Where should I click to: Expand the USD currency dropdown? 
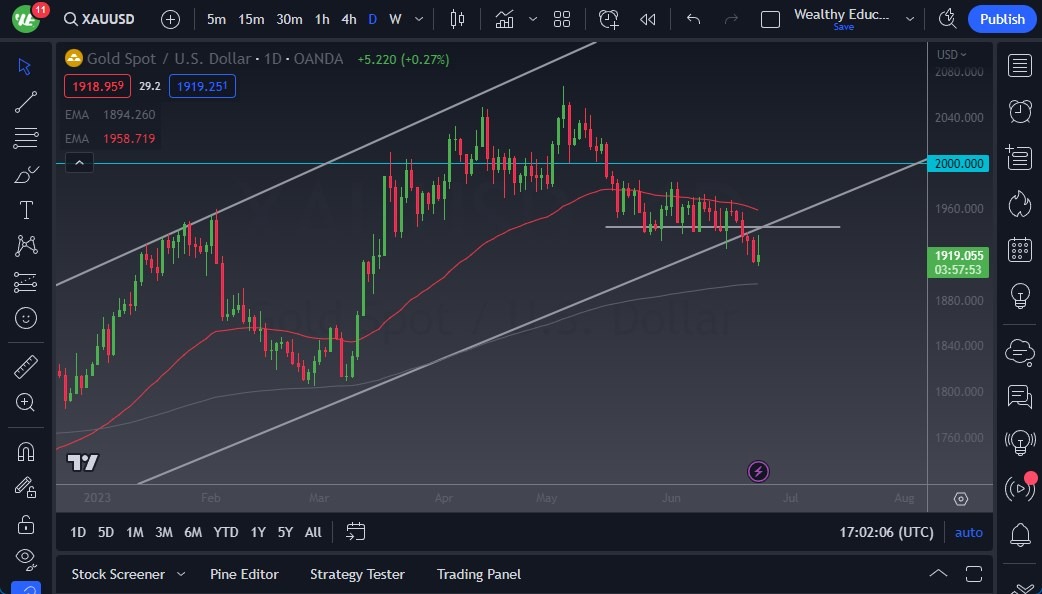point(951,54)
